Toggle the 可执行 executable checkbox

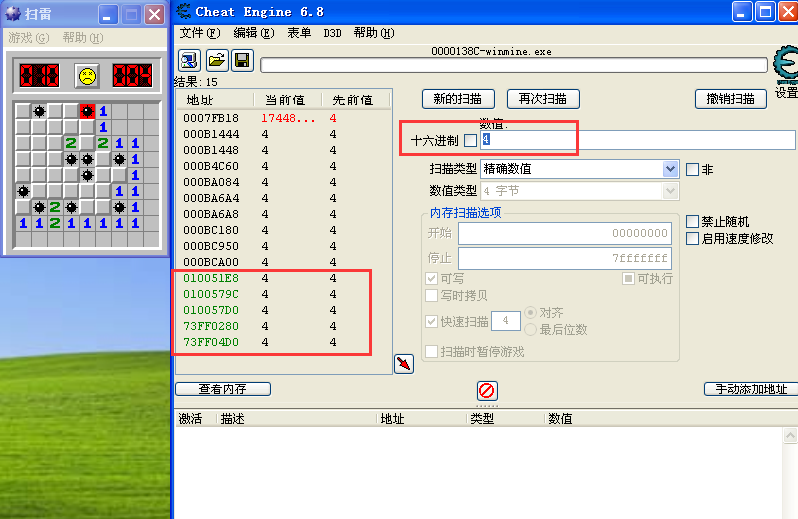(629, 278)
